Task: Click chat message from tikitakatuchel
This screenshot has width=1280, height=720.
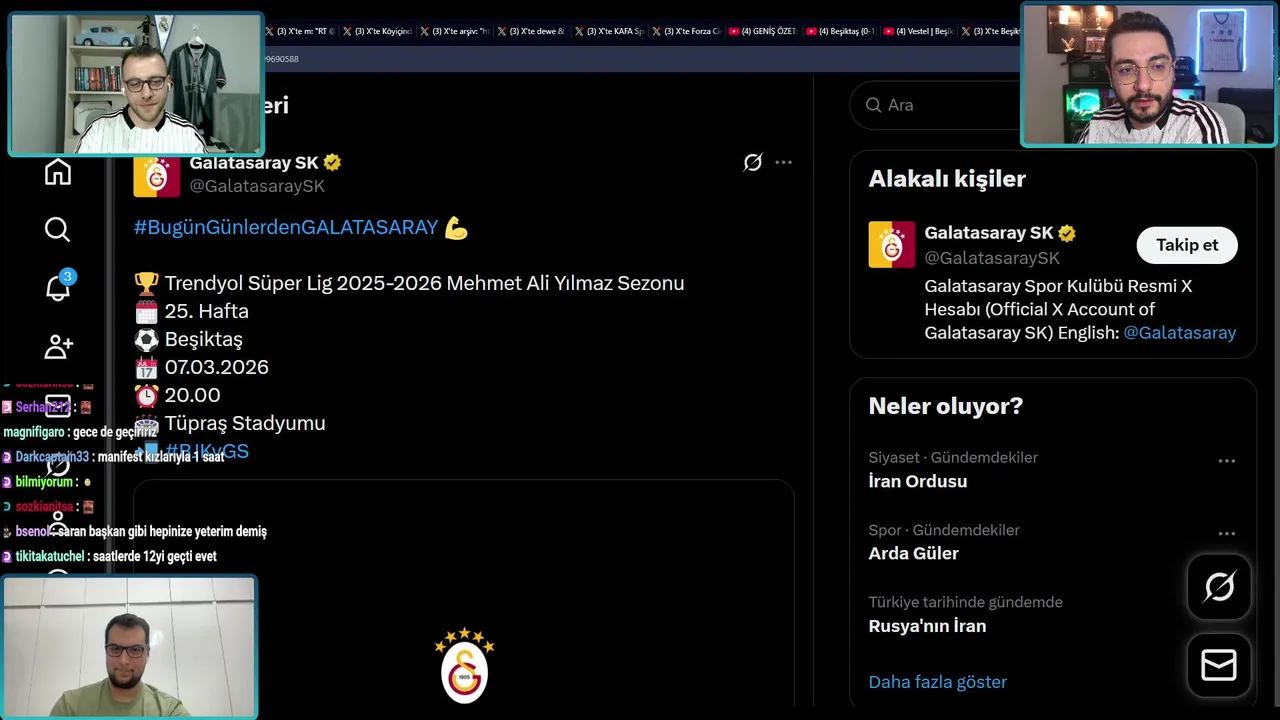Action: (110, 556)
